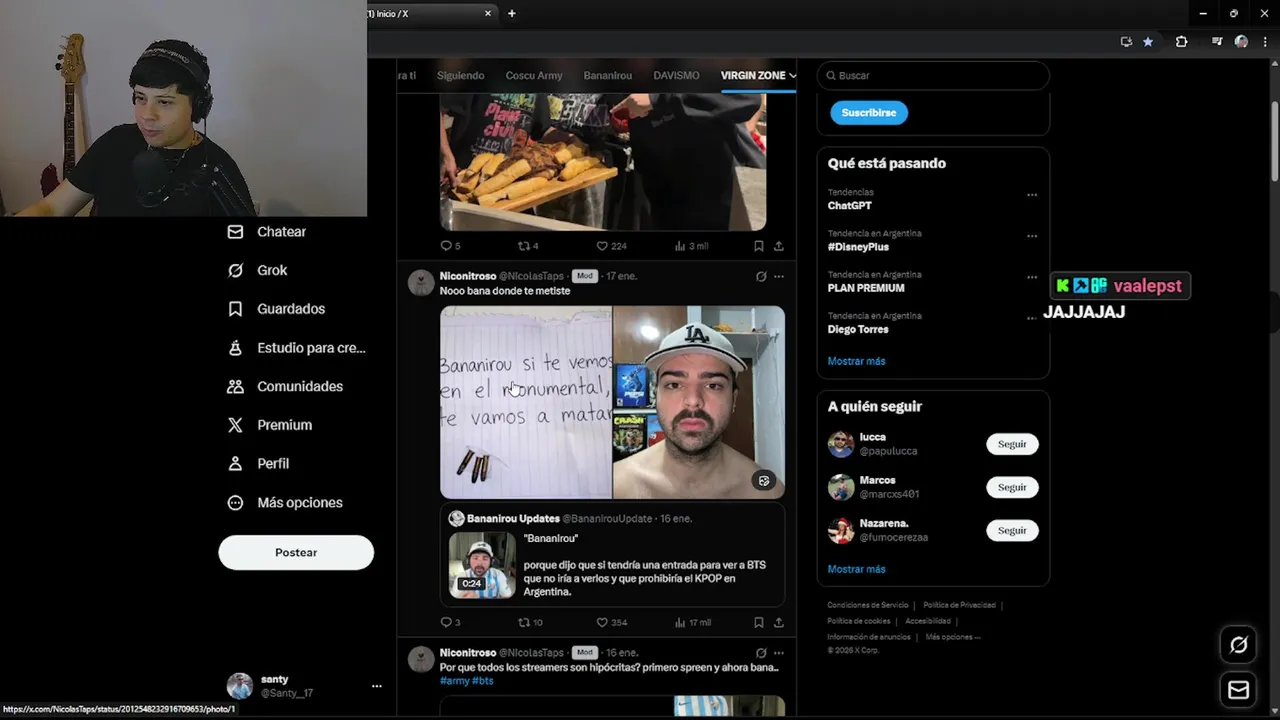Open Premium in the sidebar

pyautogui.click(x=270, y=425)
